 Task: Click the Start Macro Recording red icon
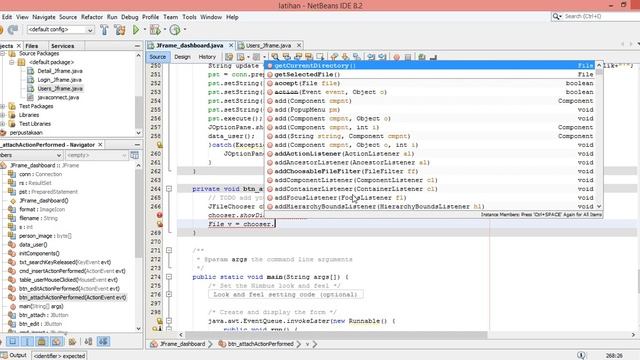pos(396,57)
